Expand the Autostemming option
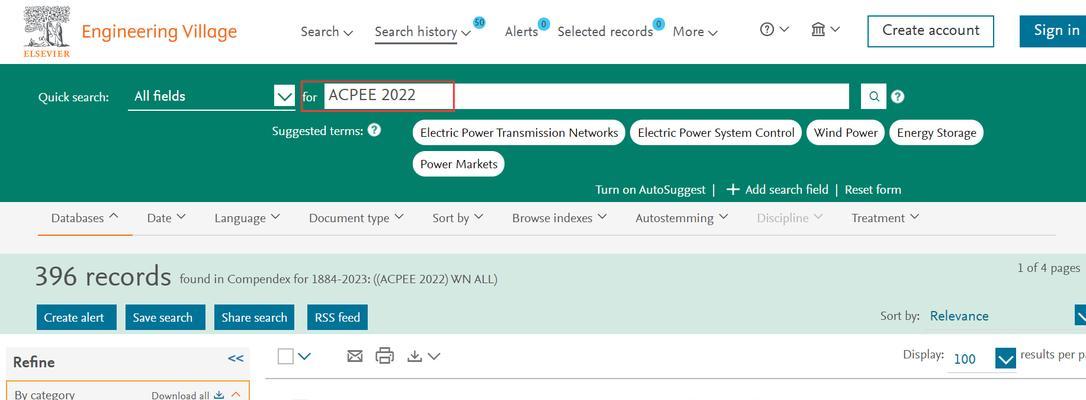 coord(682,218)
